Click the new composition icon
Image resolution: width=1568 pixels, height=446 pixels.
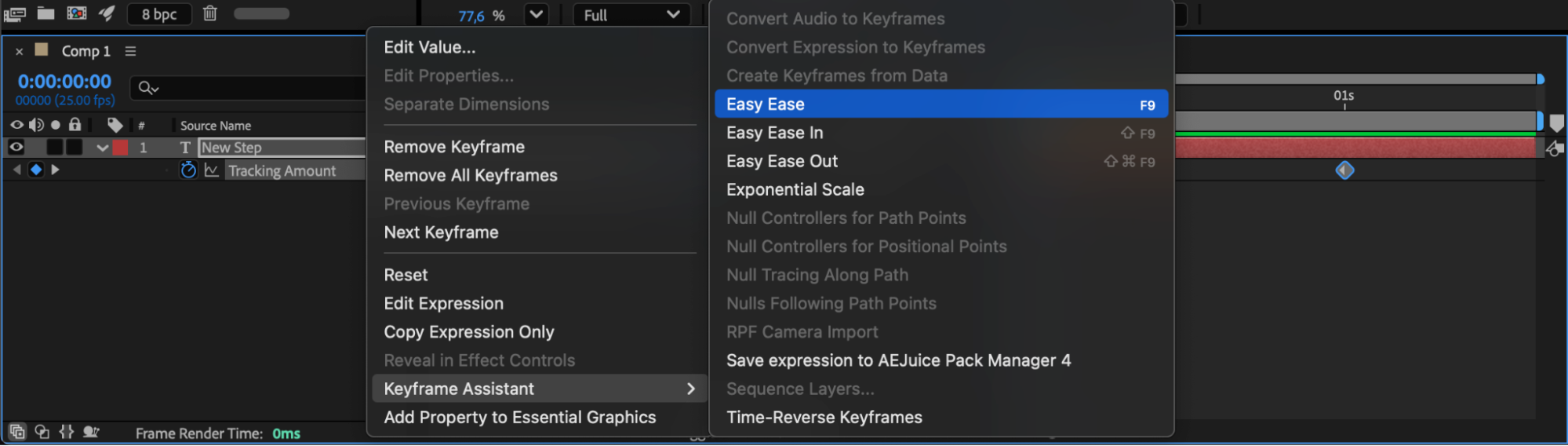coord(77,13)
